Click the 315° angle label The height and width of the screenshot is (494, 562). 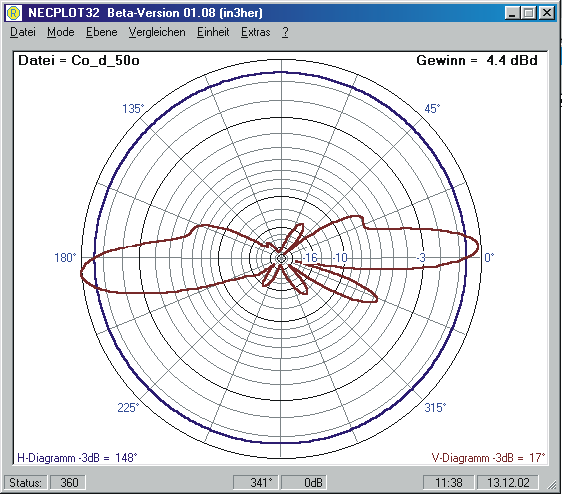(435, 408)
